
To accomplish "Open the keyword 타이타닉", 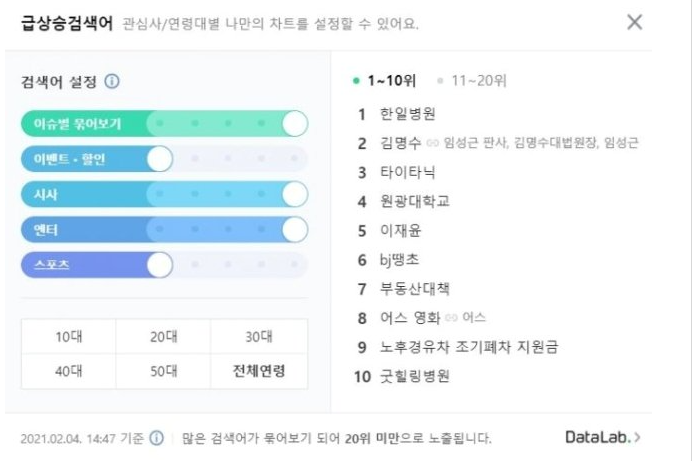I will click(x=408, y=172).
